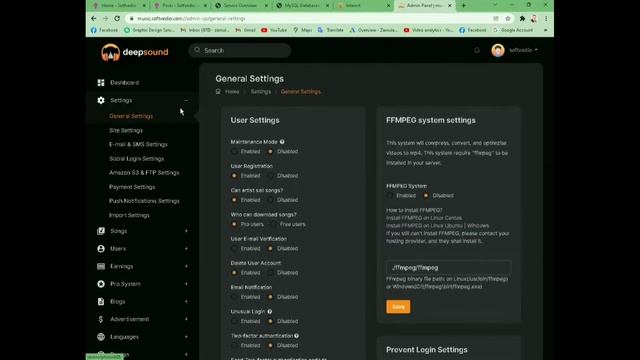Save the FFMPEG system settings
The height and width of the screenshot is (360, 640).
(398, 307)
